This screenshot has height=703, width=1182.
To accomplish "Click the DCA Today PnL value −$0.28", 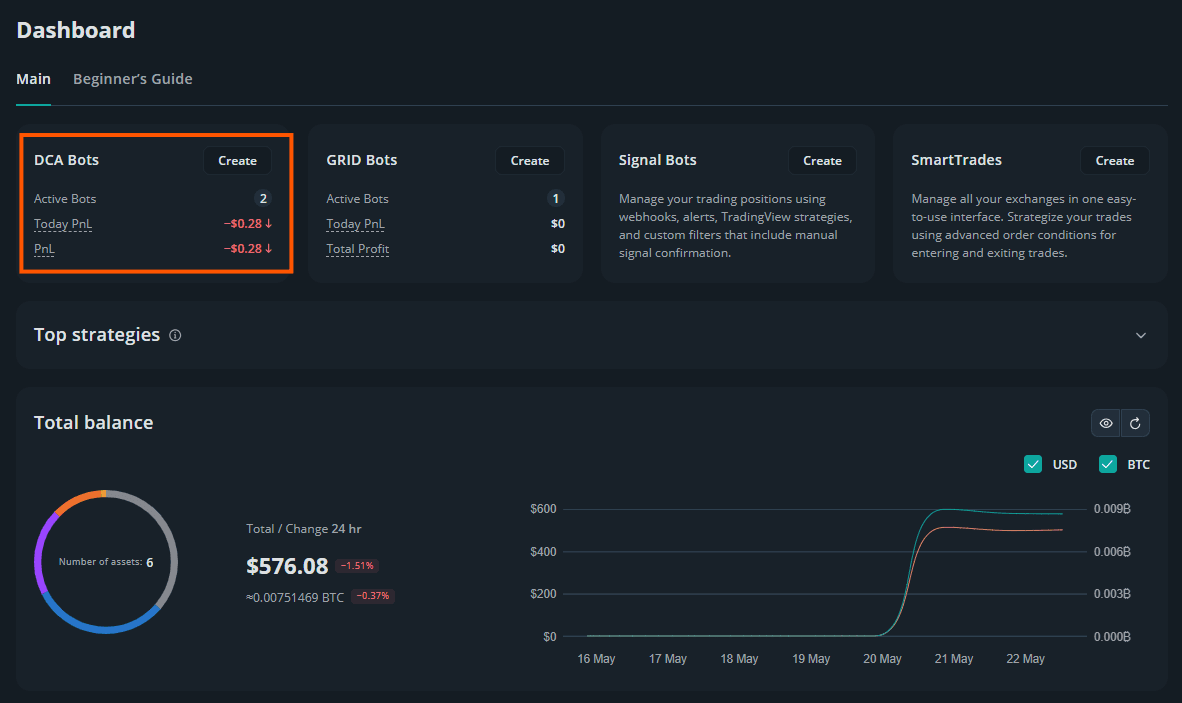I will [x=247, y=224].
